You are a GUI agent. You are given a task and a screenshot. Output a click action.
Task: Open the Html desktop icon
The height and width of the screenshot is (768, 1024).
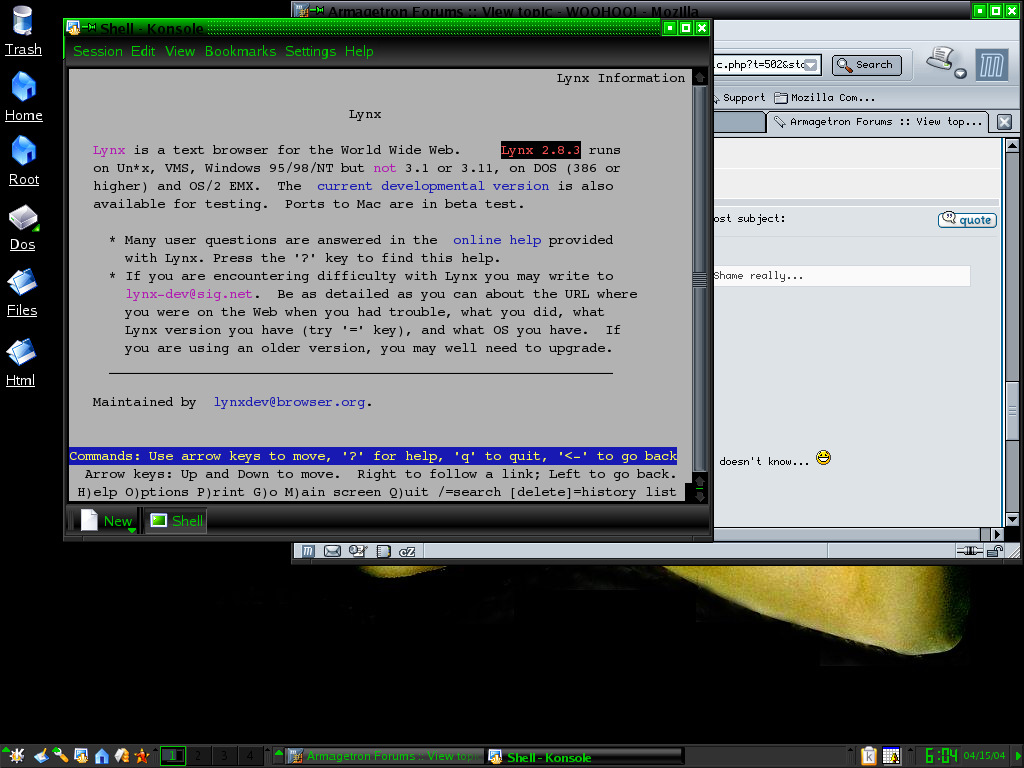pos(21,363)
